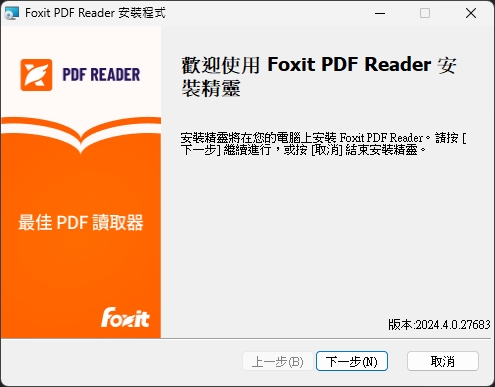Click the PDF READER brand text
This screenshot has height=387, width=495.
point(101,75)
